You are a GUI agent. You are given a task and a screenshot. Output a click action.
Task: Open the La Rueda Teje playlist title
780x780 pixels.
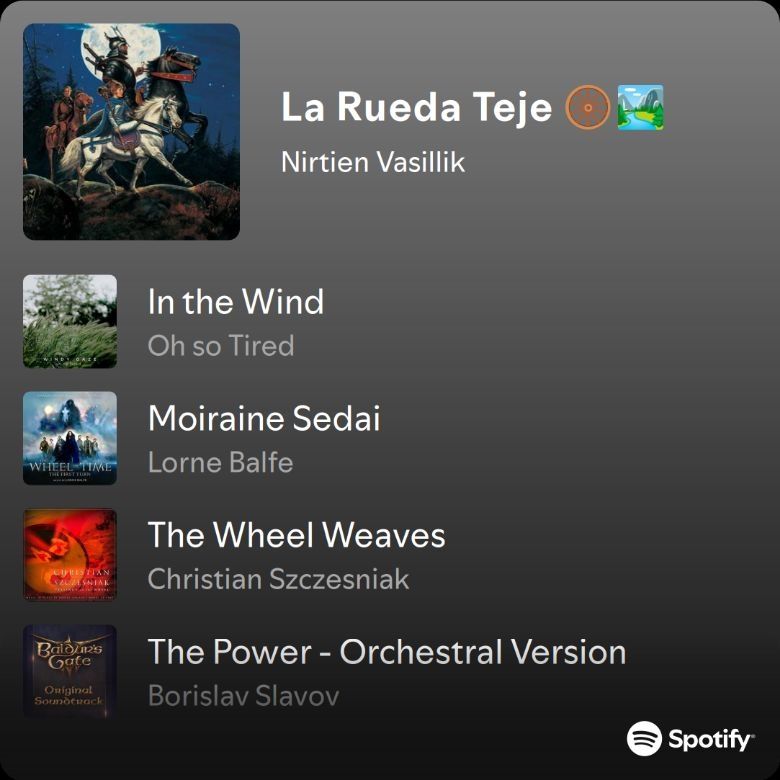[x=417, y=107]
